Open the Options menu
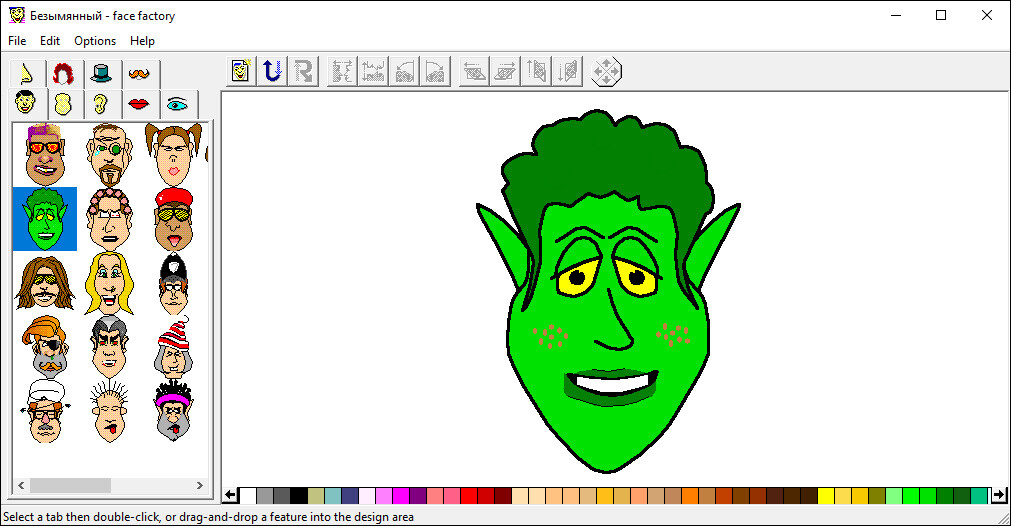Image resolution: width=1011 pixels, height=526 pixels. pyautogui.click(x=95, y=41)
